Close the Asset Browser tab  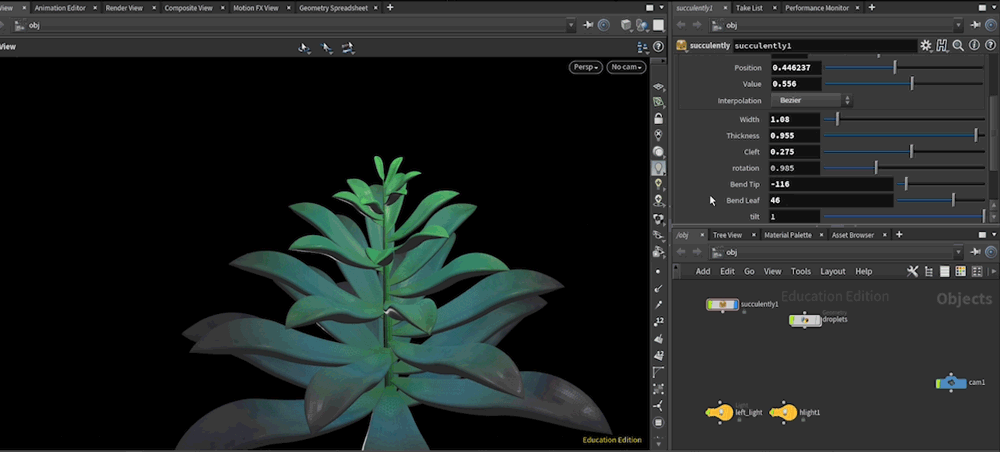click(885, 235)
